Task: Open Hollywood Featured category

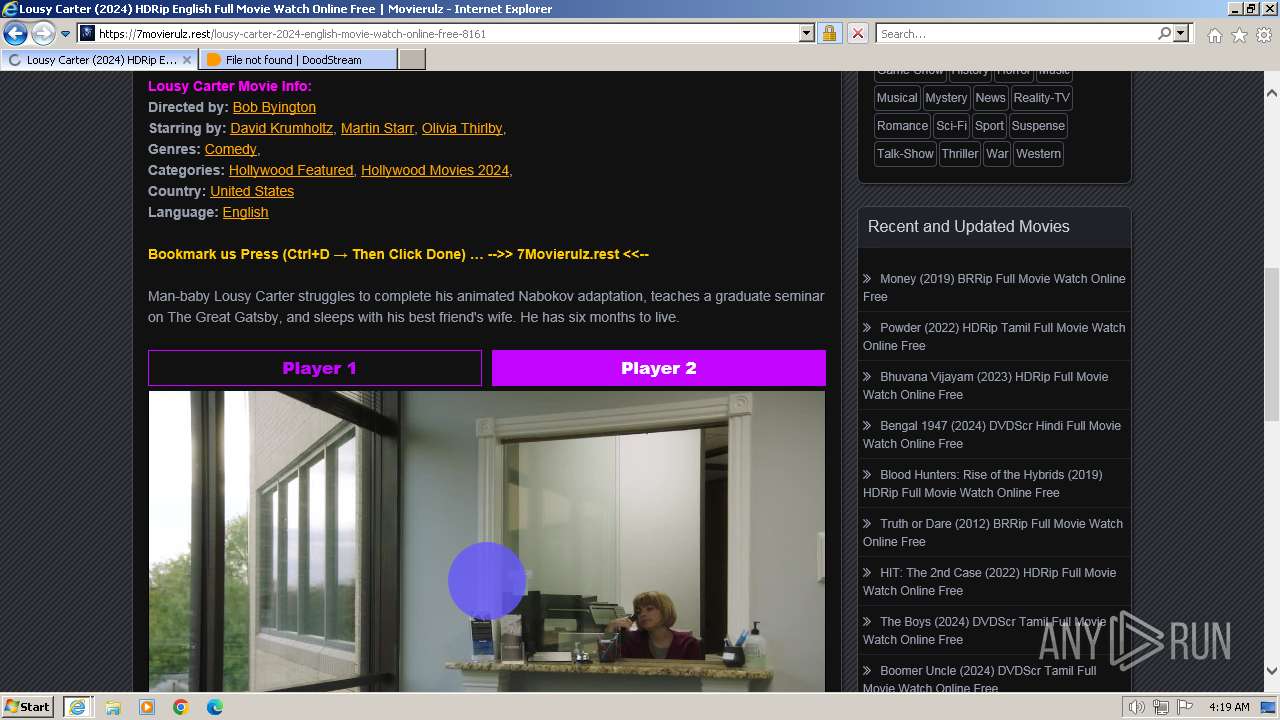Action: (x=291, y=170)
